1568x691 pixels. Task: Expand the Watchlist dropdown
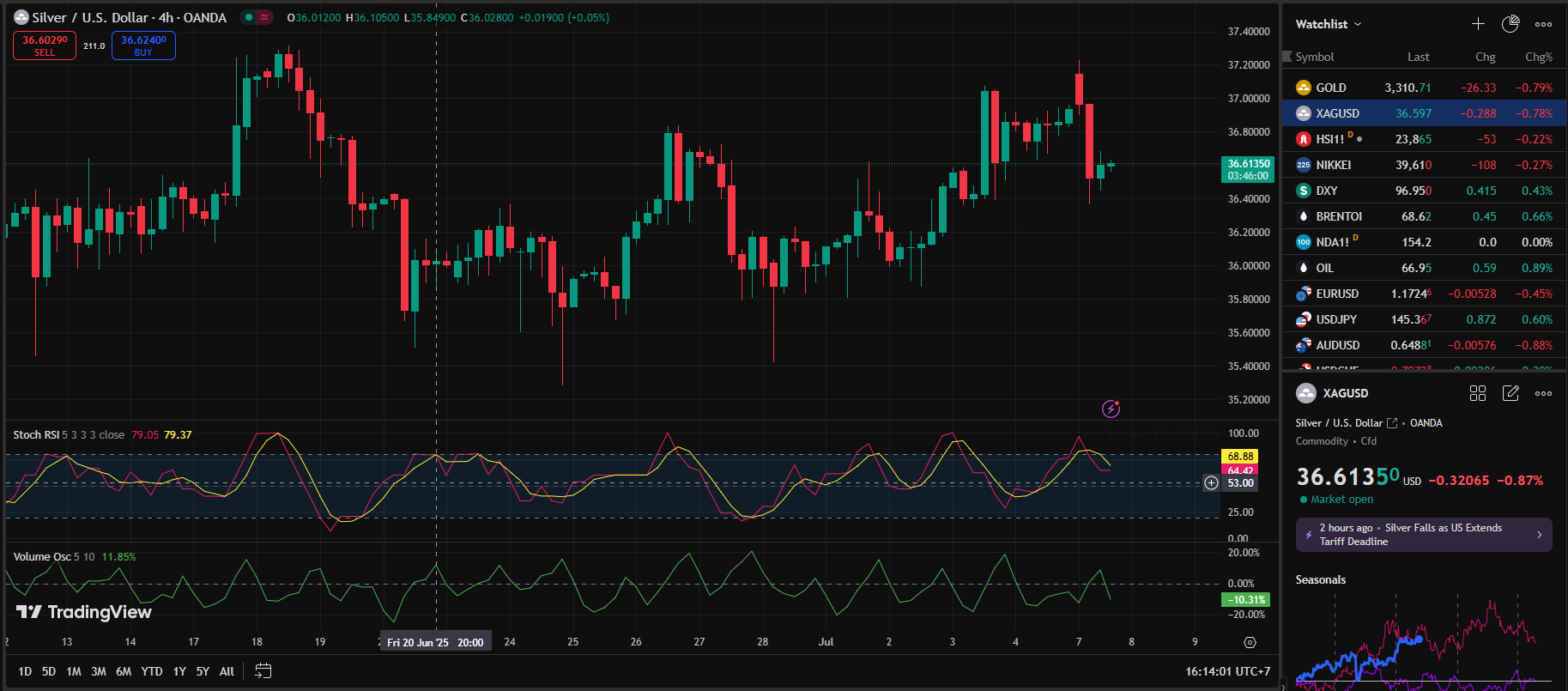point(1328,24)
